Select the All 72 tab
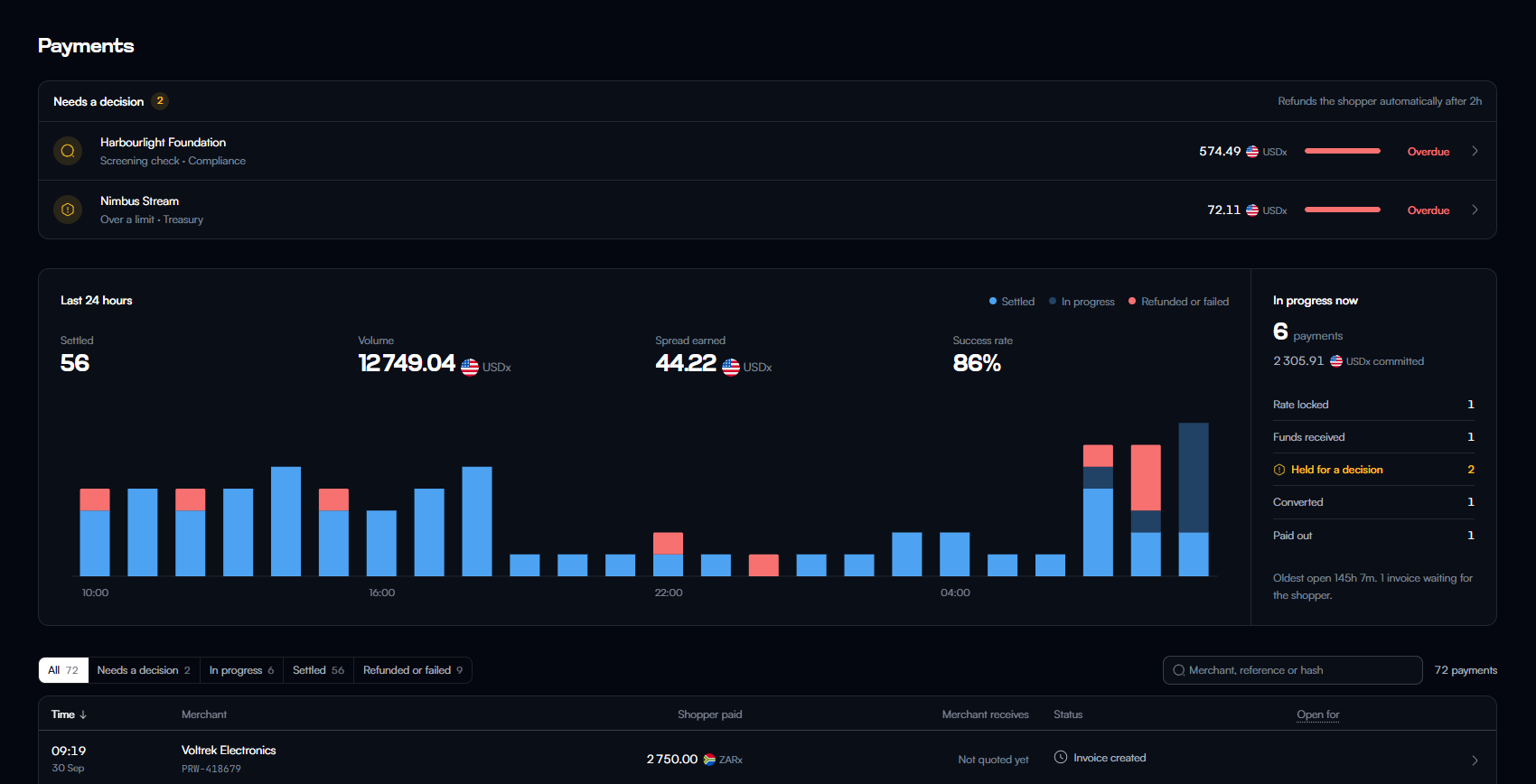The height and width of the screenshot is (784, 1536). [63, 670]
